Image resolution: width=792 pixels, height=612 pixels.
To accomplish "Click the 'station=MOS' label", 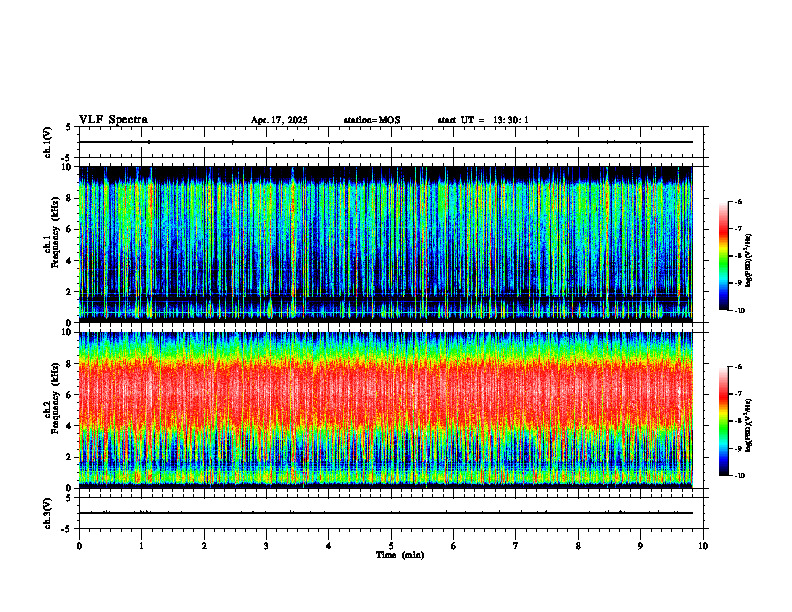I will pyautogui.click(x=372, y=120).
